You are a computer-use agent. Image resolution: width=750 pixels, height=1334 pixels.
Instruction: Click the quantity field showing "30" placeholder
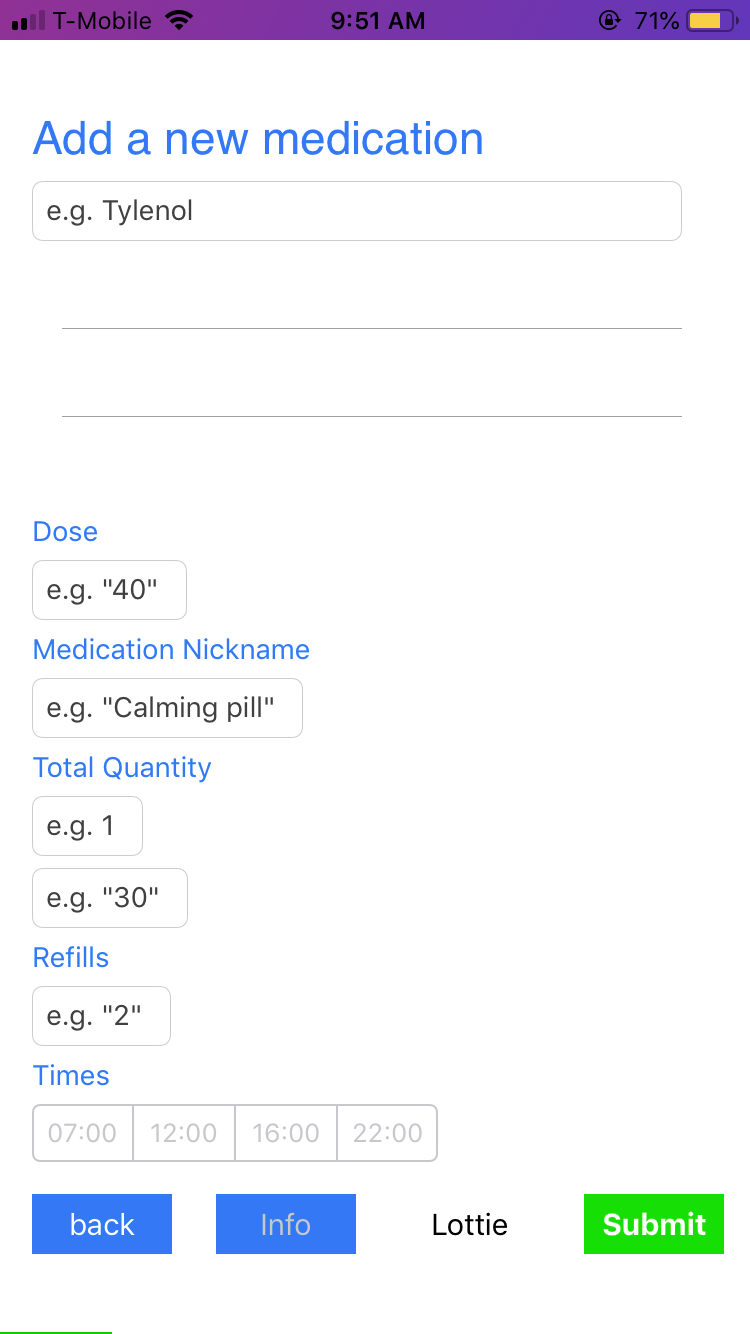[x=109, y=898]
